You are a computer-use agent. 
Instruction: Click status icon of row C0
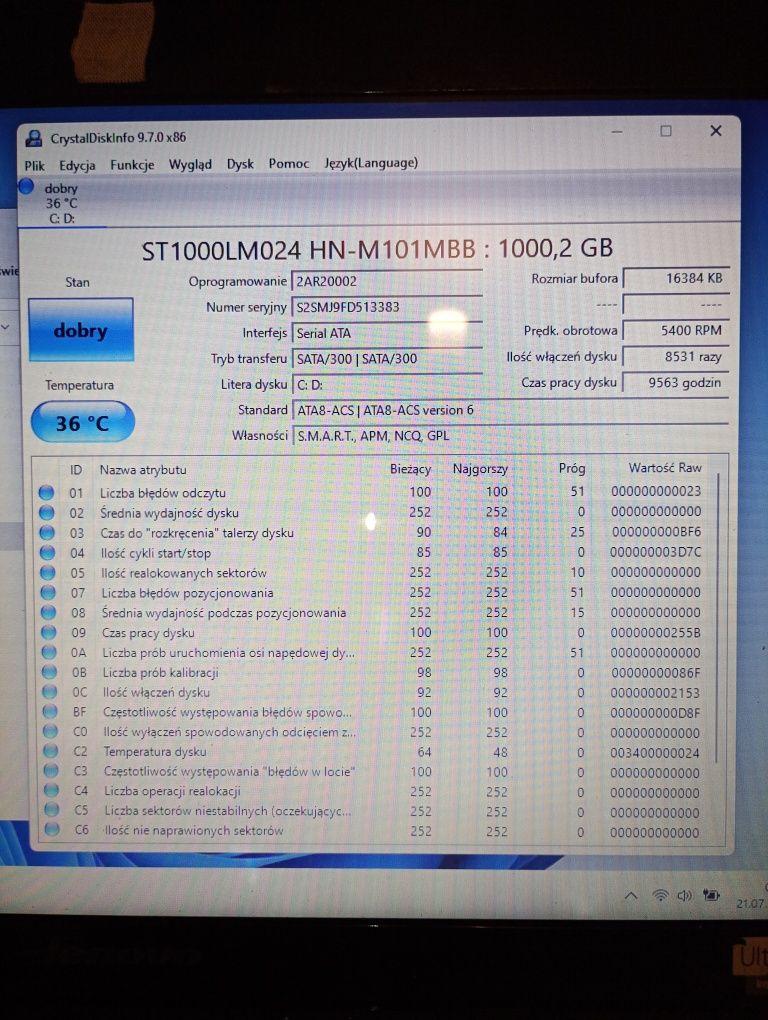50,731
